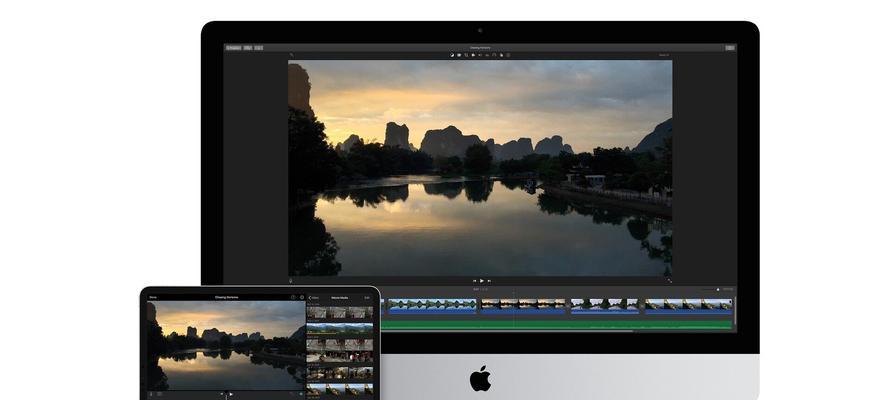Click Reset All above the viewer
The height and width of the screenshot is (400, 889).
pyautogui.click(x=663, y=55)
